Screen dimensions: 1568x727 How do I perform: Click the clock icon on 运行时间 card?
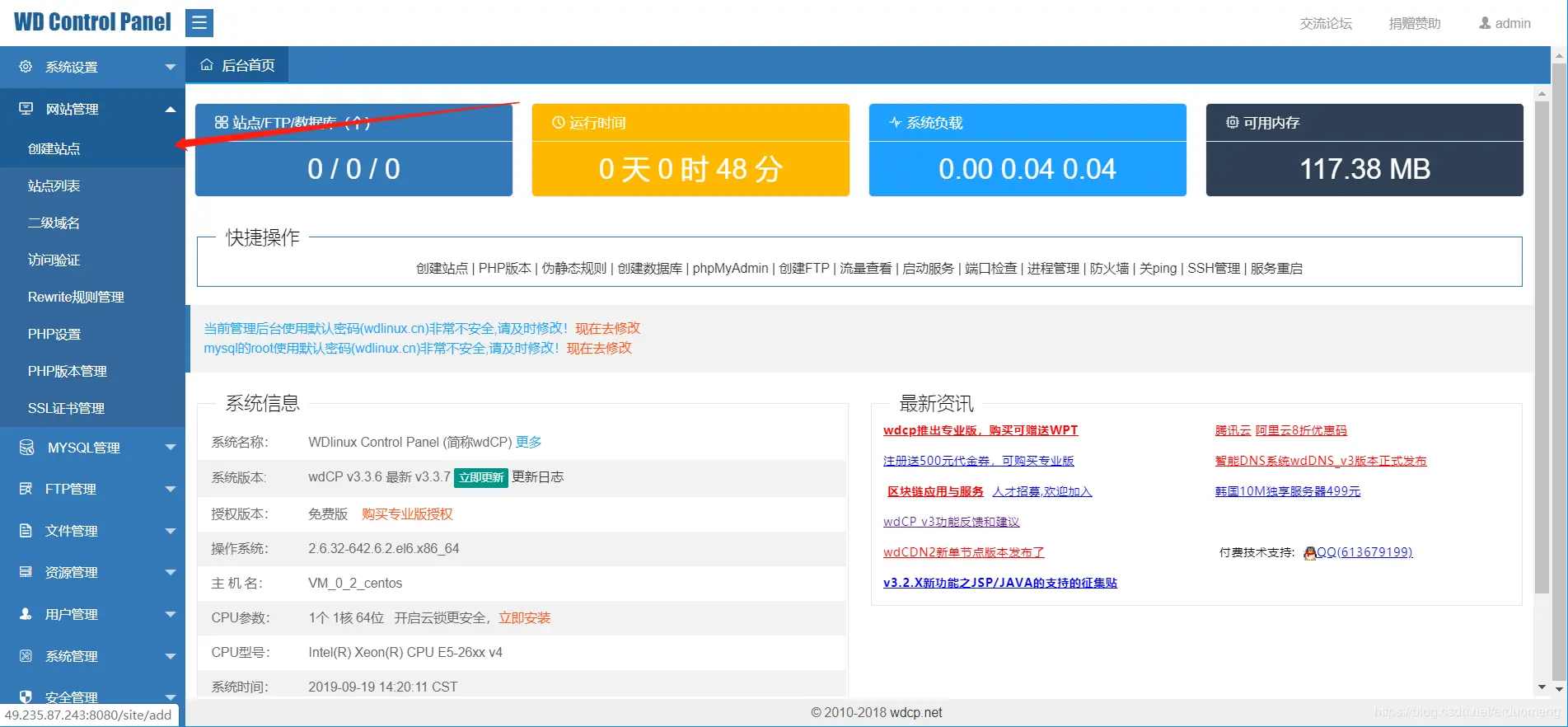[558, 123]
